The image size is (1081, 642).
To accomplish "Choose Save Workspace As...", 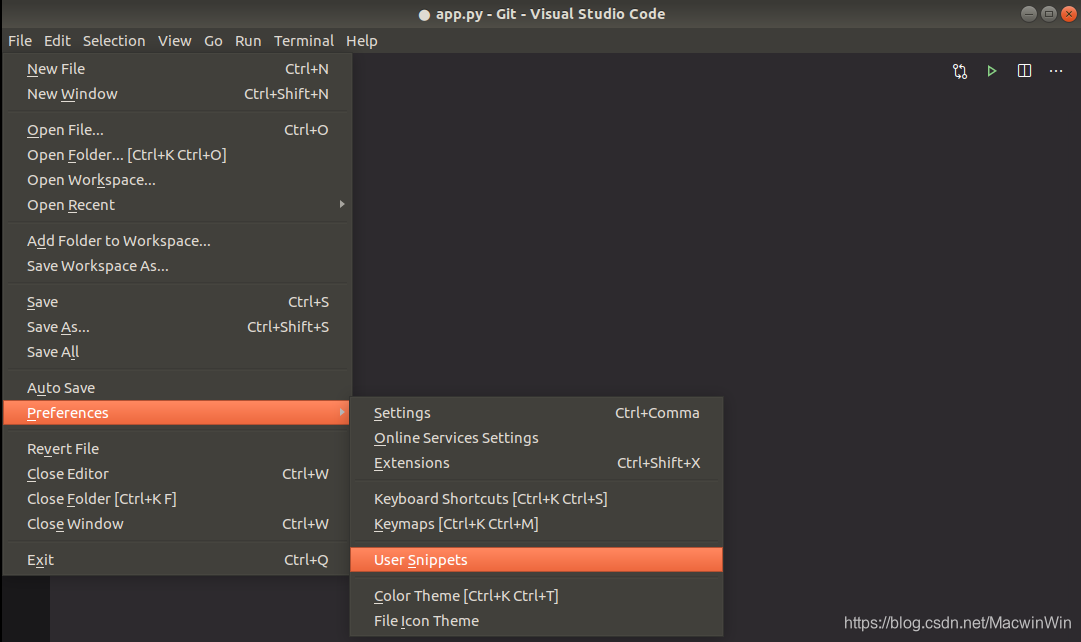I will click(x=178, y=266).
